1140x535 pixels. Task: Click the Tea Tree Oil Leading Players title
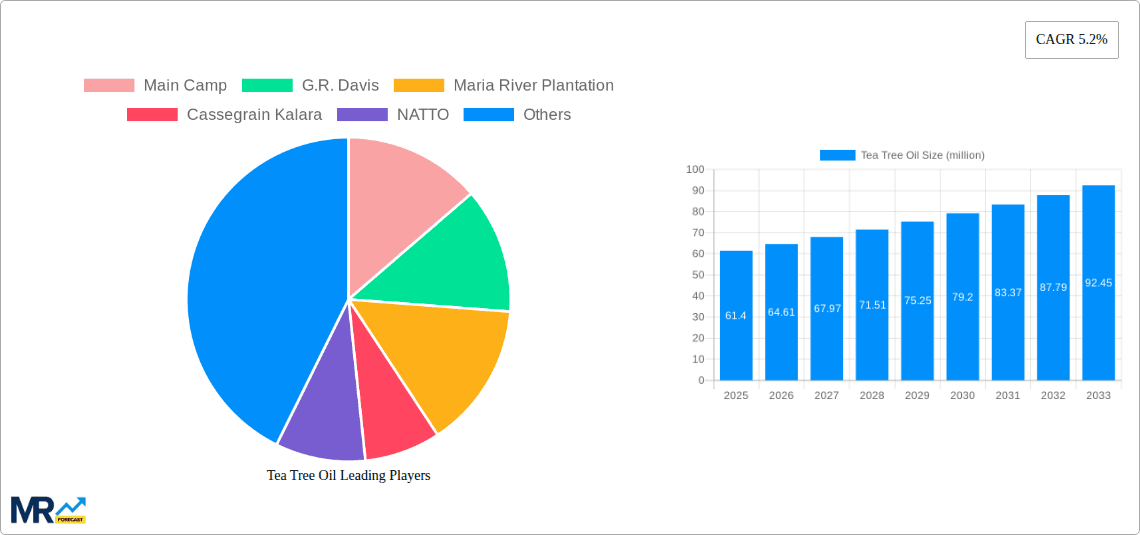348,476
